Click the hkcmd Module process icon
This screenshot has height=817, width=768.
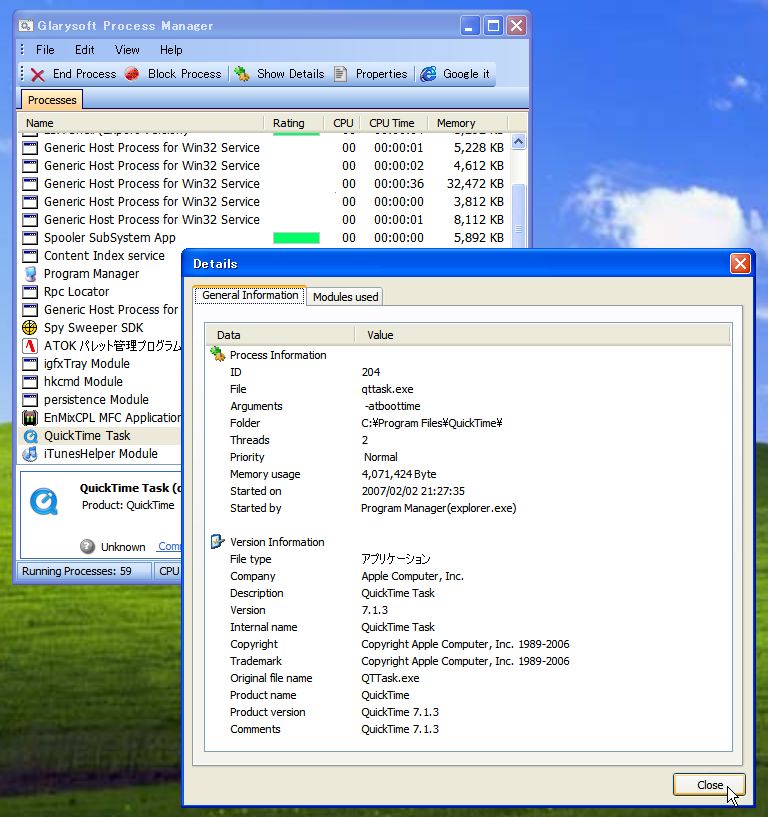[30, 382]
